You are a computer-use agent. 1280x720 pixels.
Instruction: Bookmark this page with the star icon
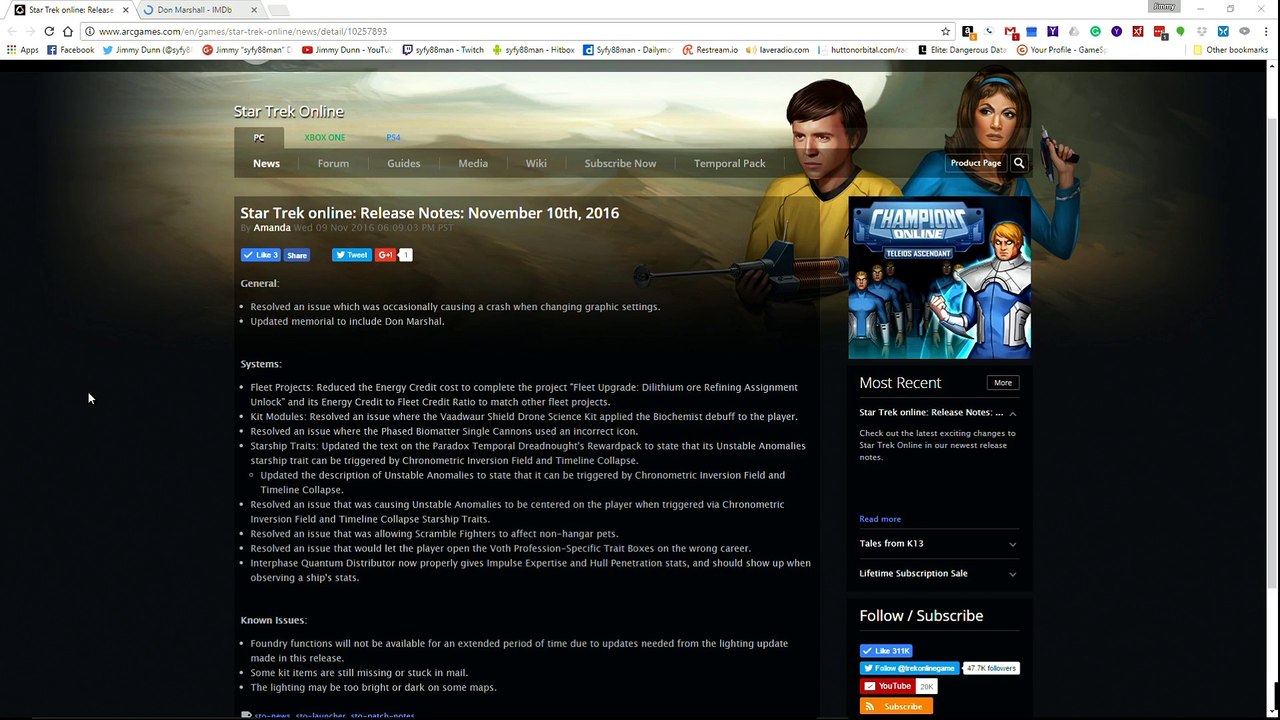tap(945, 31)
